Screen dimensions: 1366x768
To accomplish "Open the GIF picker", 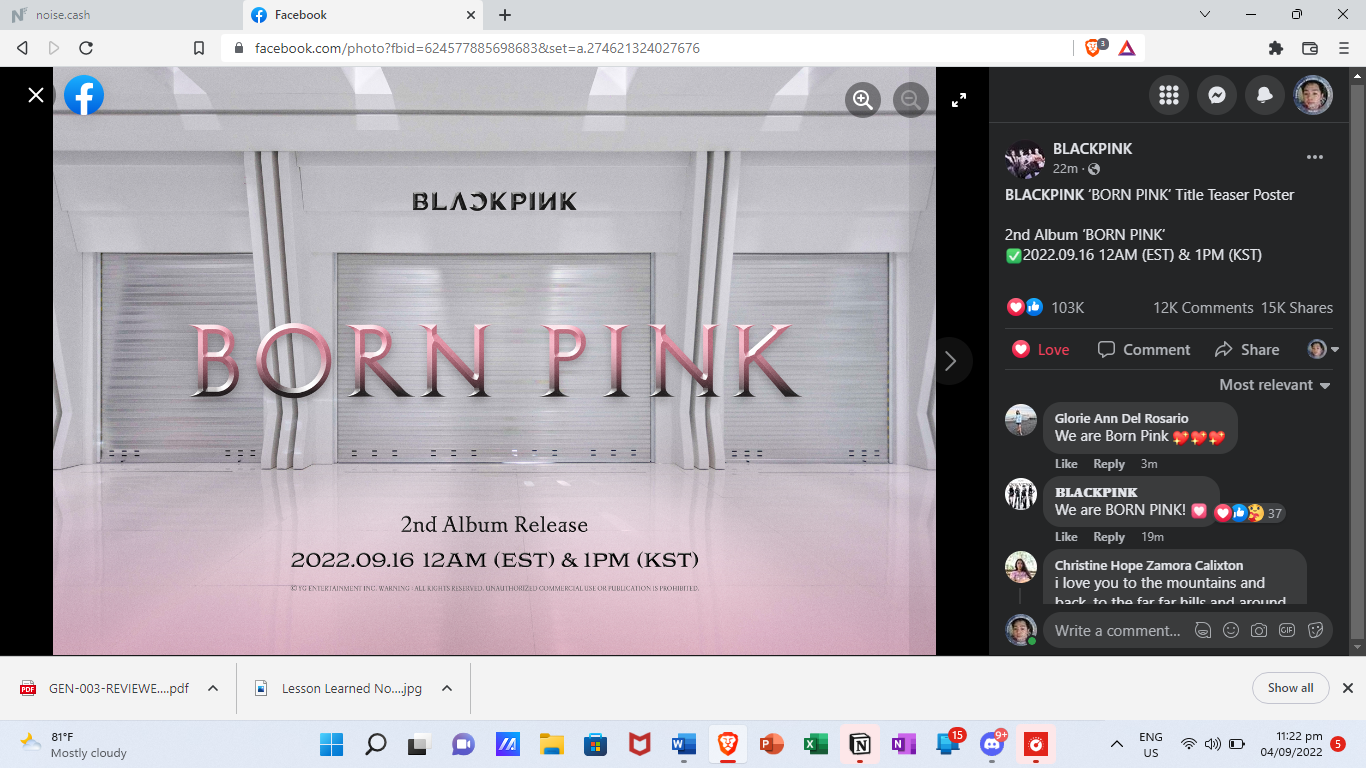I will pyautogui.click(x=1287, y=630).
